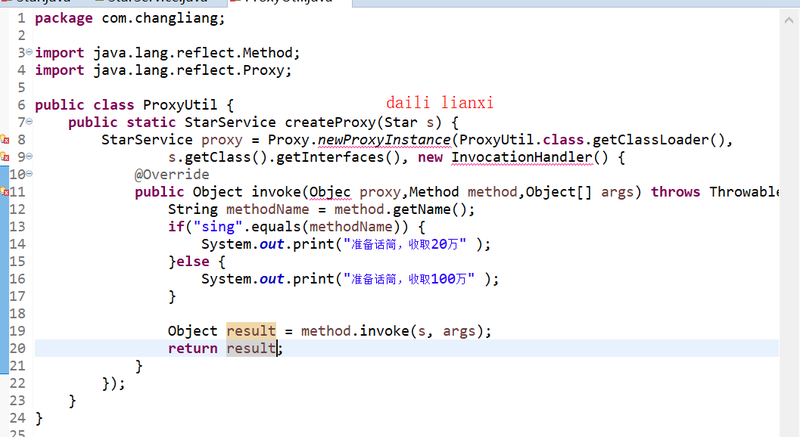Collapse the anonymous class fold at line 9
800x437 pixels.
coord(29,156)
